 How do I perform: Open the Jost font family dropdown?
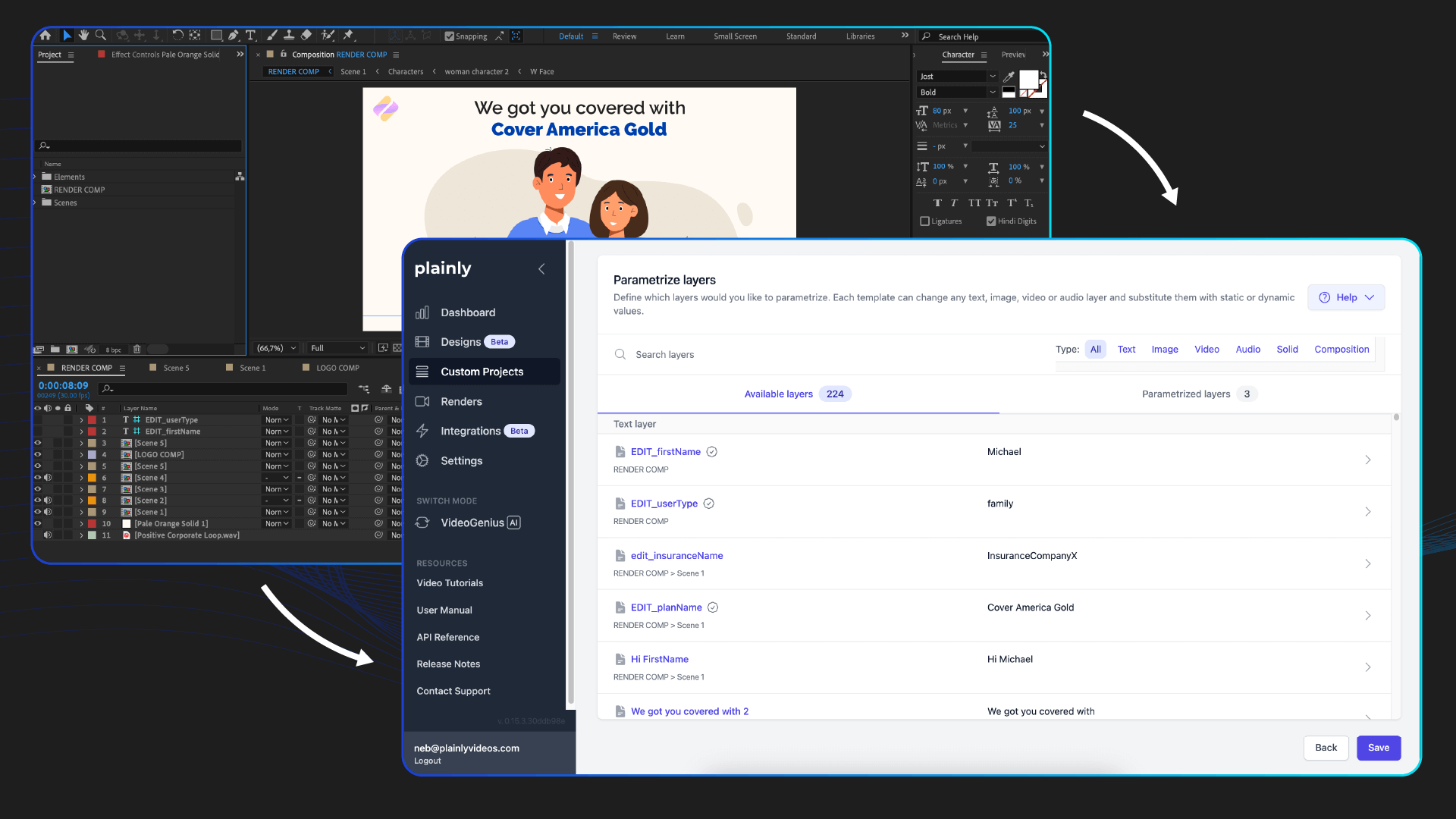pos(992,77)
